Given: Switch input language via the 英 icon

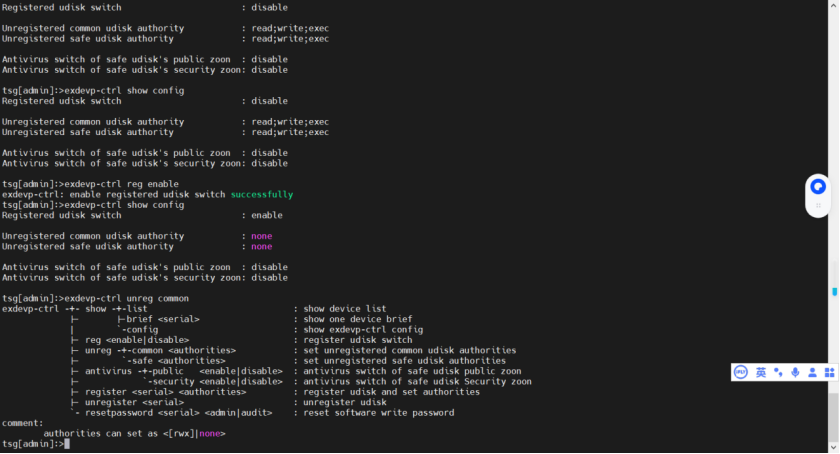Looking at the screenshot, I should pyautogui.click(x=761, y=372).
